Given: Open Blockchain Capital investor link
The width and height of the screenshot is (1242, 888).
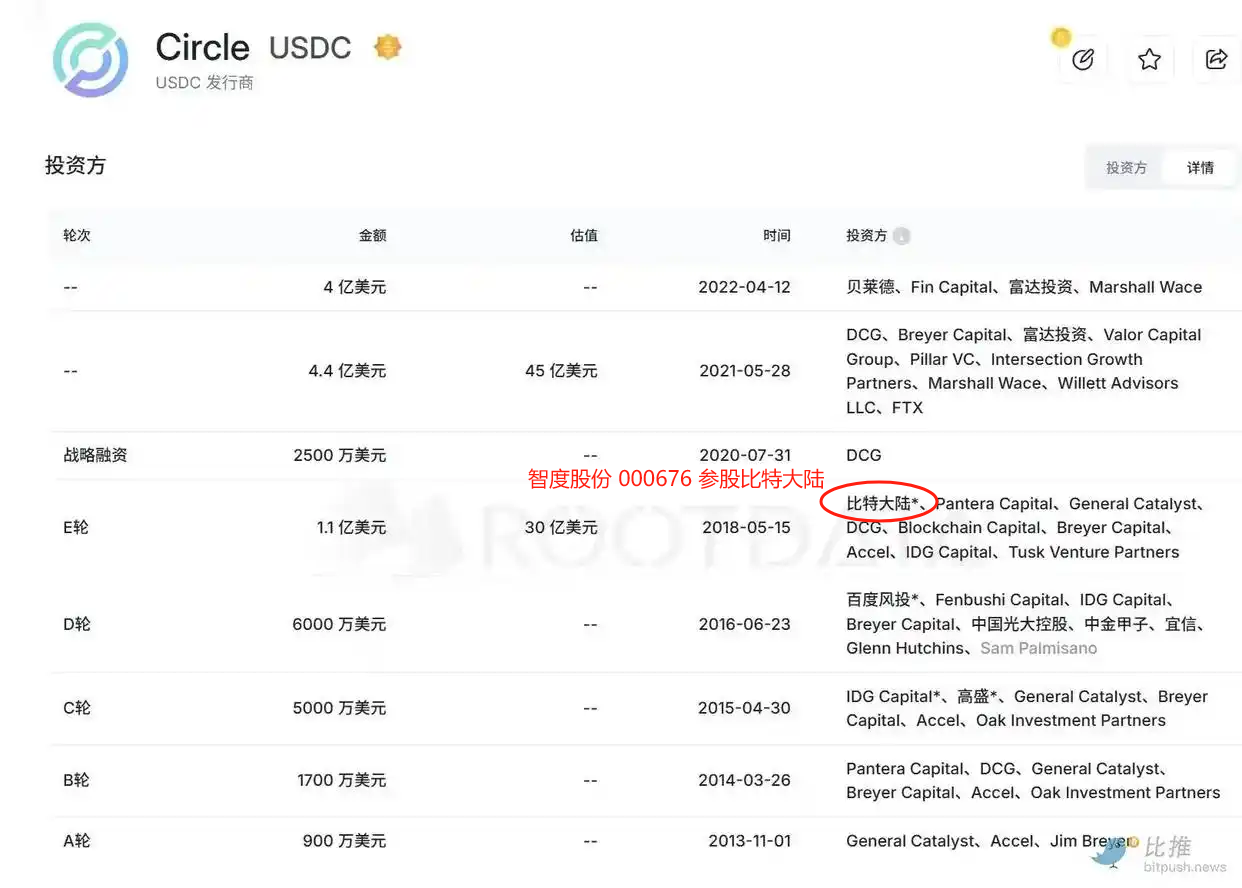Looking at the screenshot, I should point(970,528).
